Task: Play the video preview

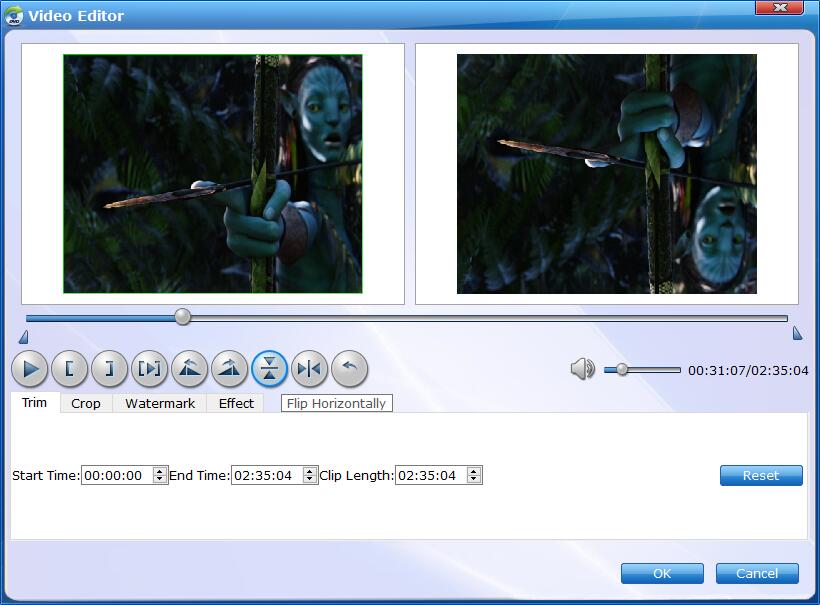Action: (x=29, y=369)
